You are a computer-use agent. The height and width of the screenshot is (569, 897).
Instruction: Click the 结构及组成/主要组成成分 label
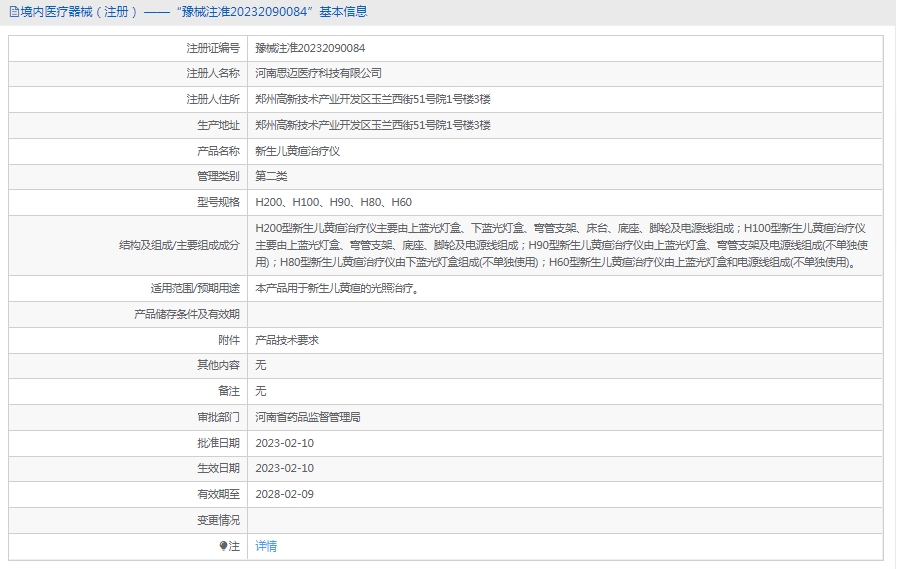click(x=179, y=245)
